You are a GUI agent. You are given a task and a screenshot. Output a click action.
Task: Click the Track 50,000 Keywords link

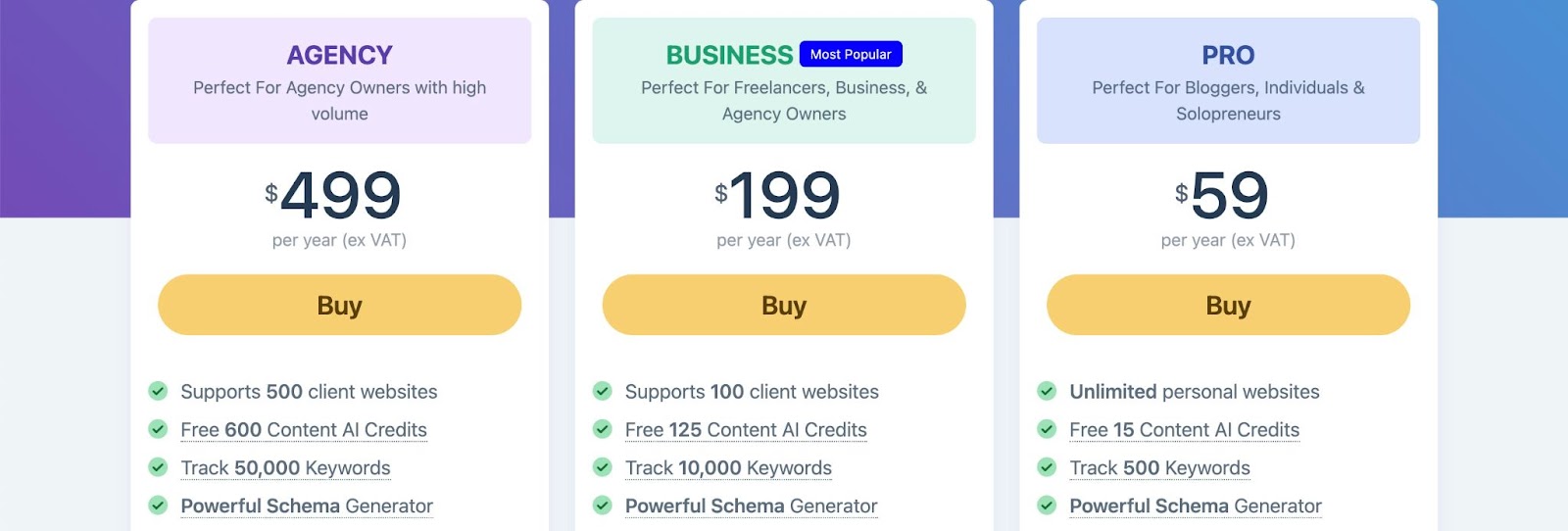[285, 468]
